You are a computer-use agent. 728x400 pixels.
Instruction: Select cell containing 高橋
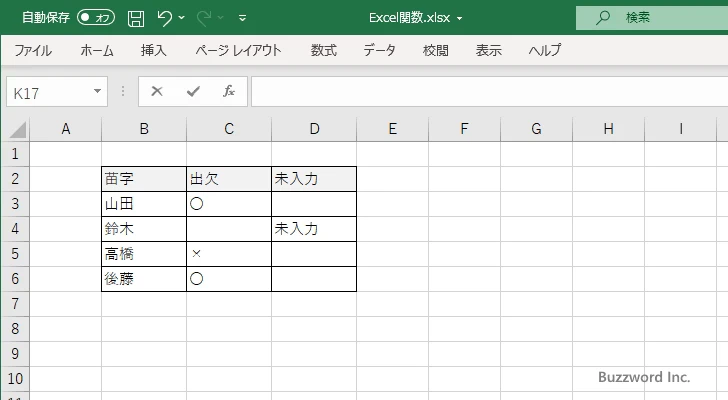point(144,254)
